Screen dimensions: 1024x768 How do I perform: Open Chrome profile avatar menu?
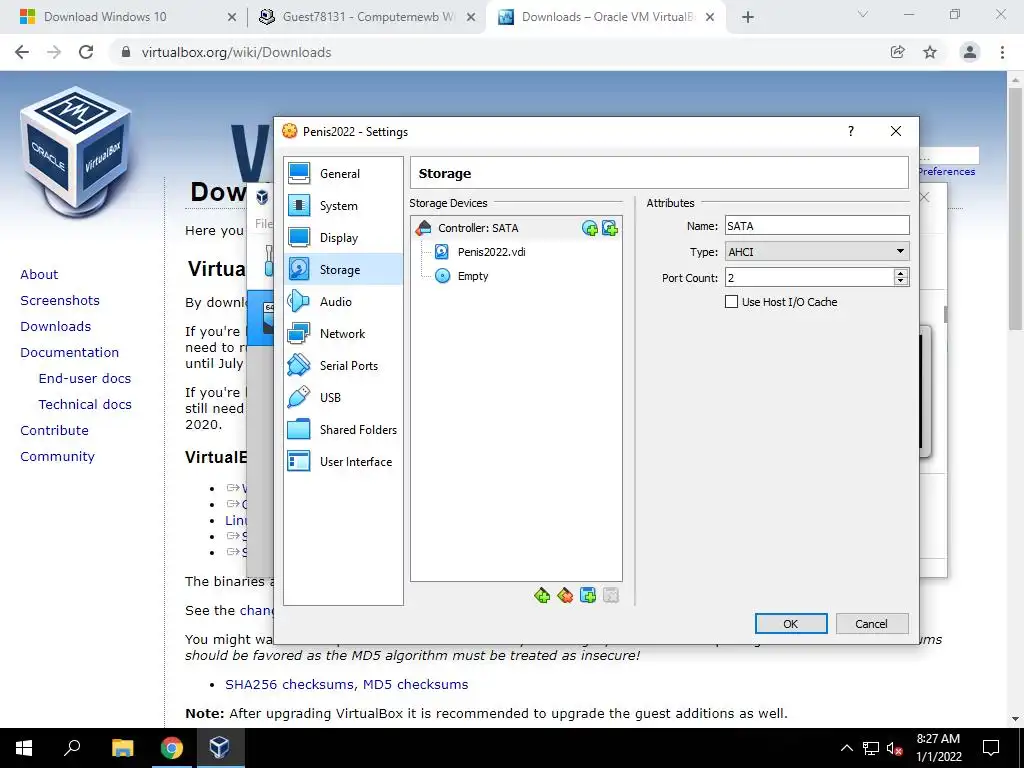tap(970, 52)
